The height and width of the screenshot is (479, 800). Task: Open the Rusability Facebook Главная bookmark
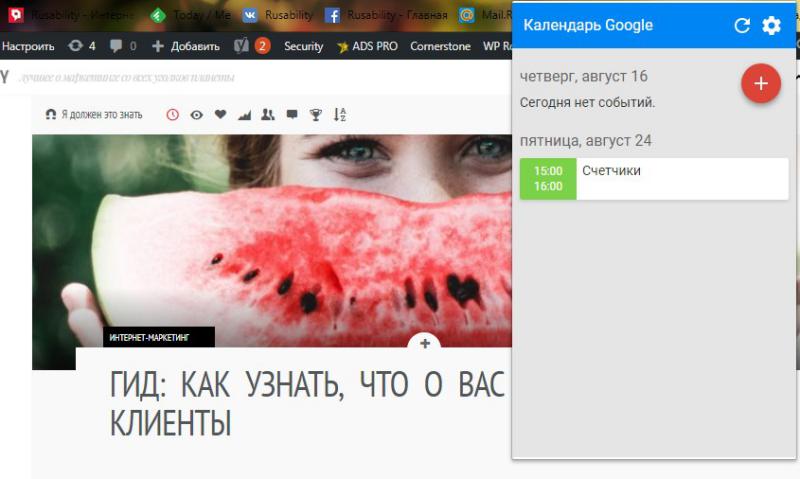386,15
